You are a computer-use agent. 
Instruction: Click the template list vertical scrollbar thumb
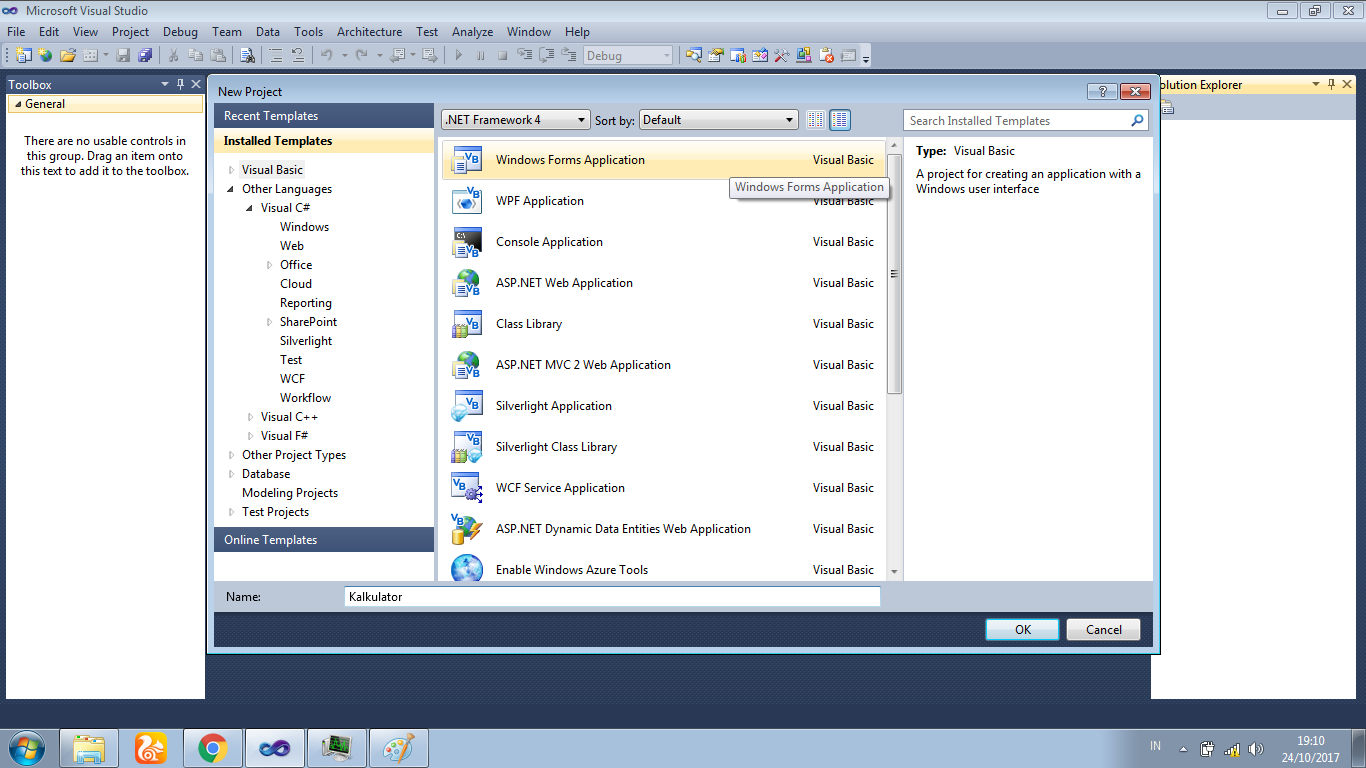(894, 273)
